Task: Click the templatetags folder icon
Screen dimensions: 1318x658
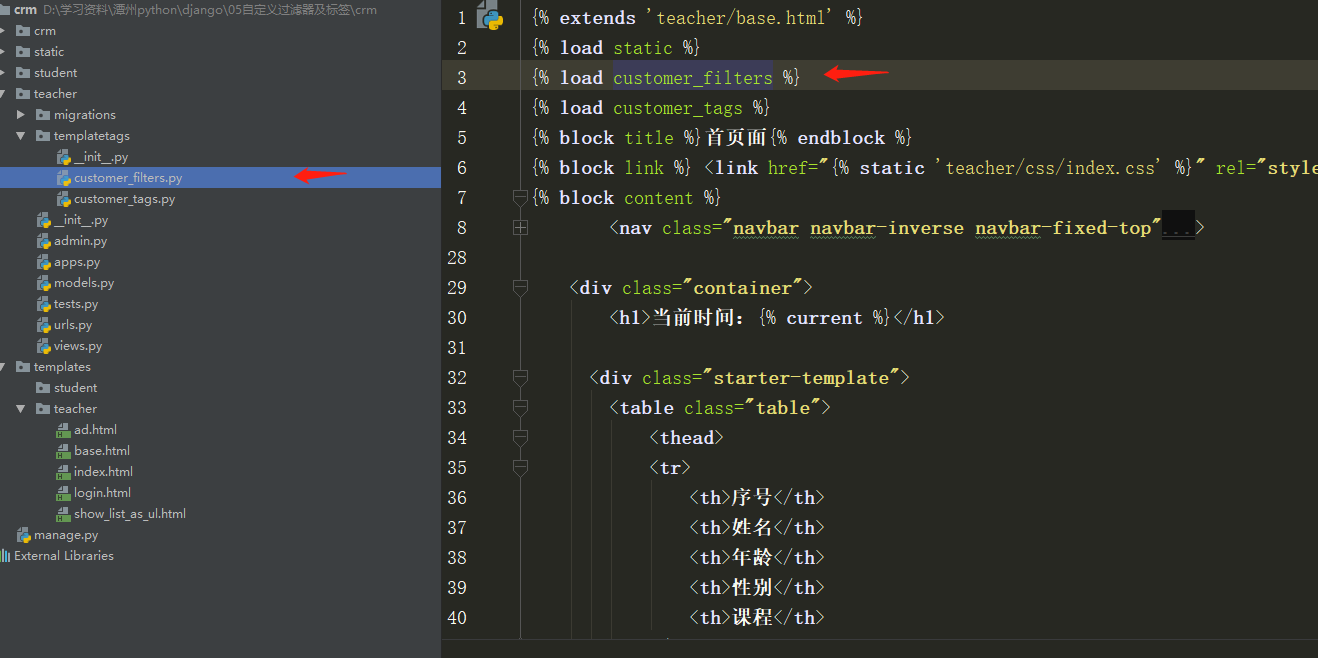Action: tap(43, 136)
